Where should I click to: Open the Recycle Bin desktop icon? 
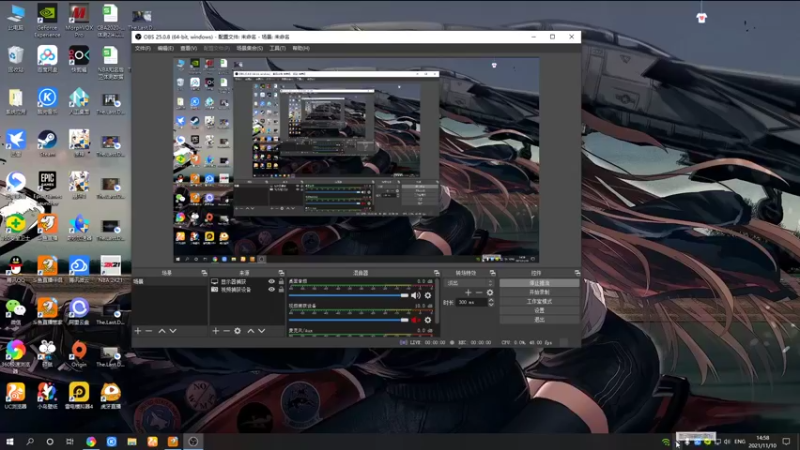pos(15,59)
